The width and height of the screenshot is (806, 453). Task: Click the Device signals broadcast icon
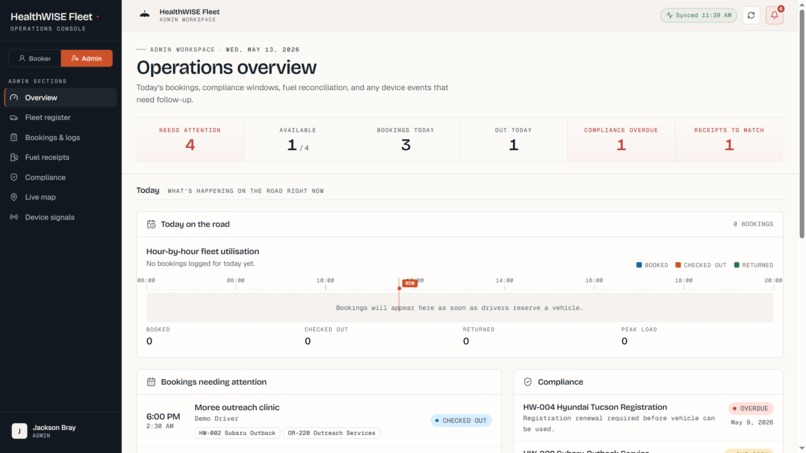coord(14,218)
